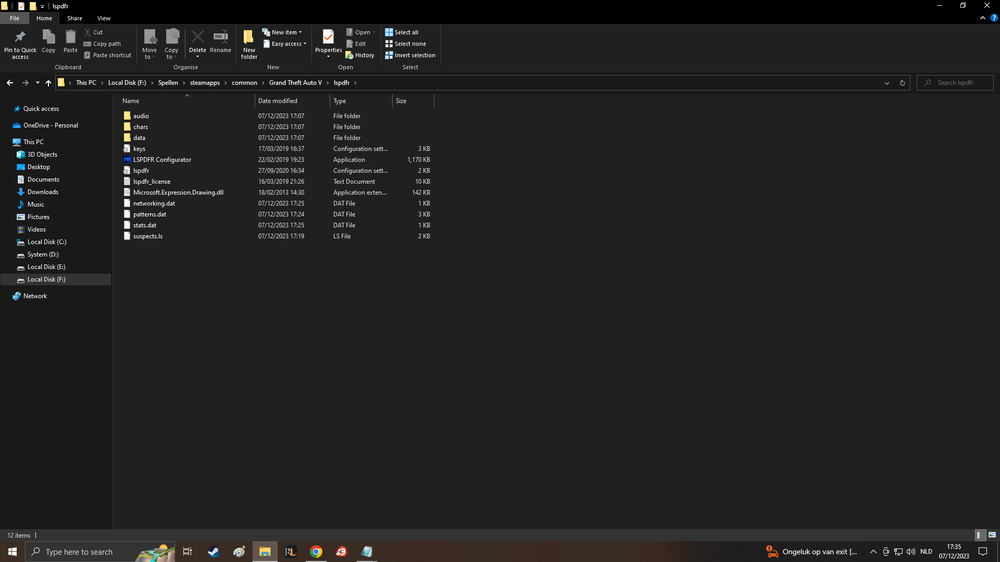Click the Up one level arrow
Viewport: 1000px width, 562px height.
pyautogui.click(x=48, y=83)
